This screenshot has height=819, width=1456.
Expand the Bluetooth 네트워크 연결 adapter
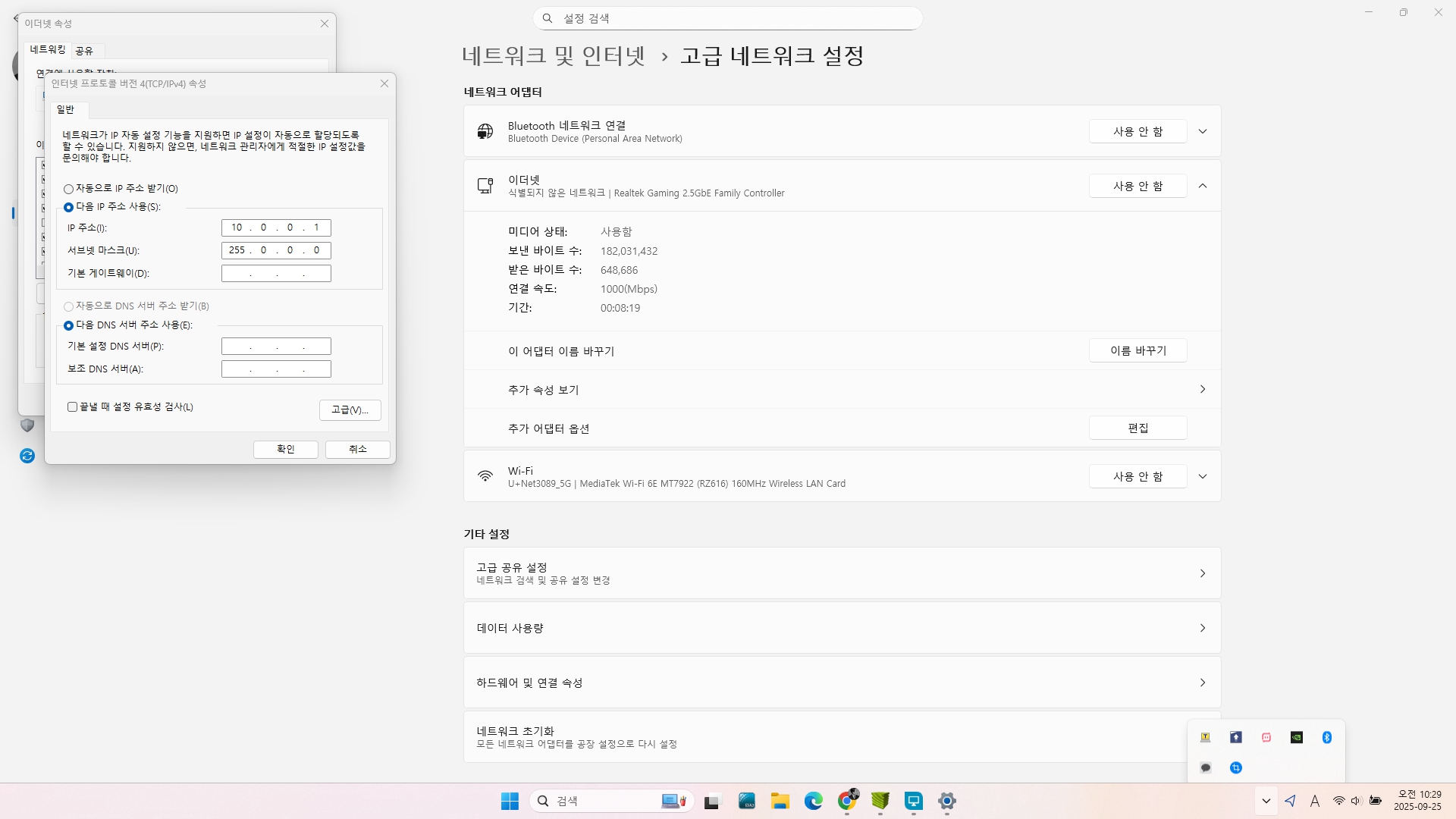pos(1202,131)
